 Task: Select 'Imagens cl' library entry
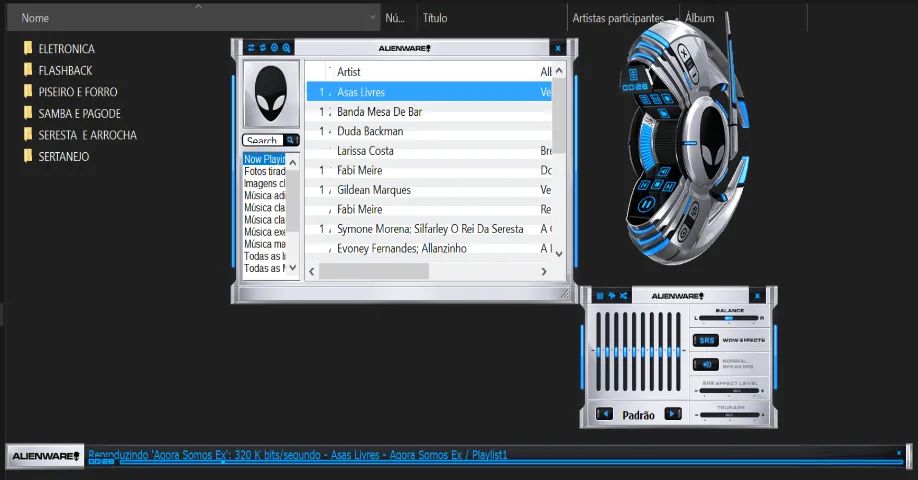point(264,183)
